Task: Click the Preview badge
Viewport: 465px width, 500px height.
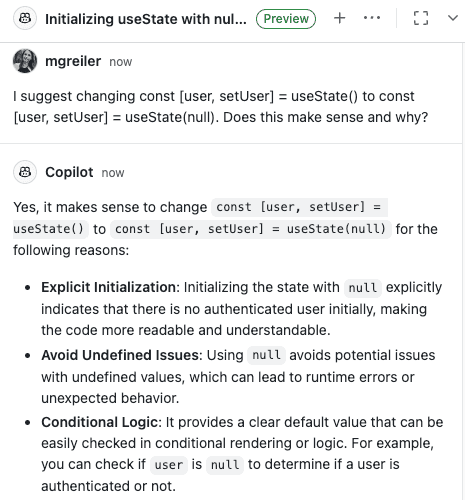Action: [286, 19]
